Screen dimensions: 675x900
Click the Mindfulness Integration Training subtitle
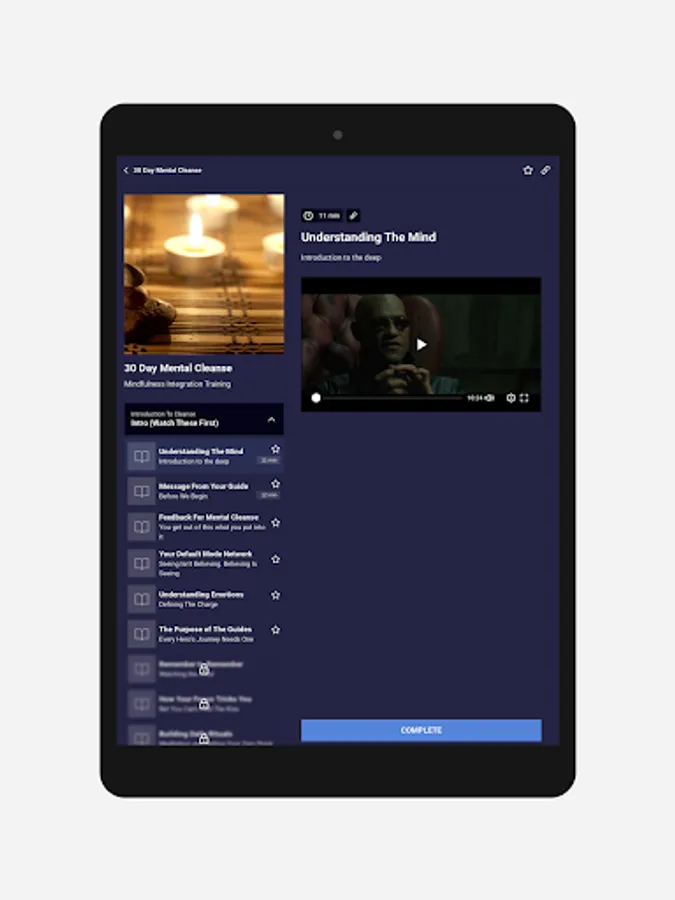point(177,384)
